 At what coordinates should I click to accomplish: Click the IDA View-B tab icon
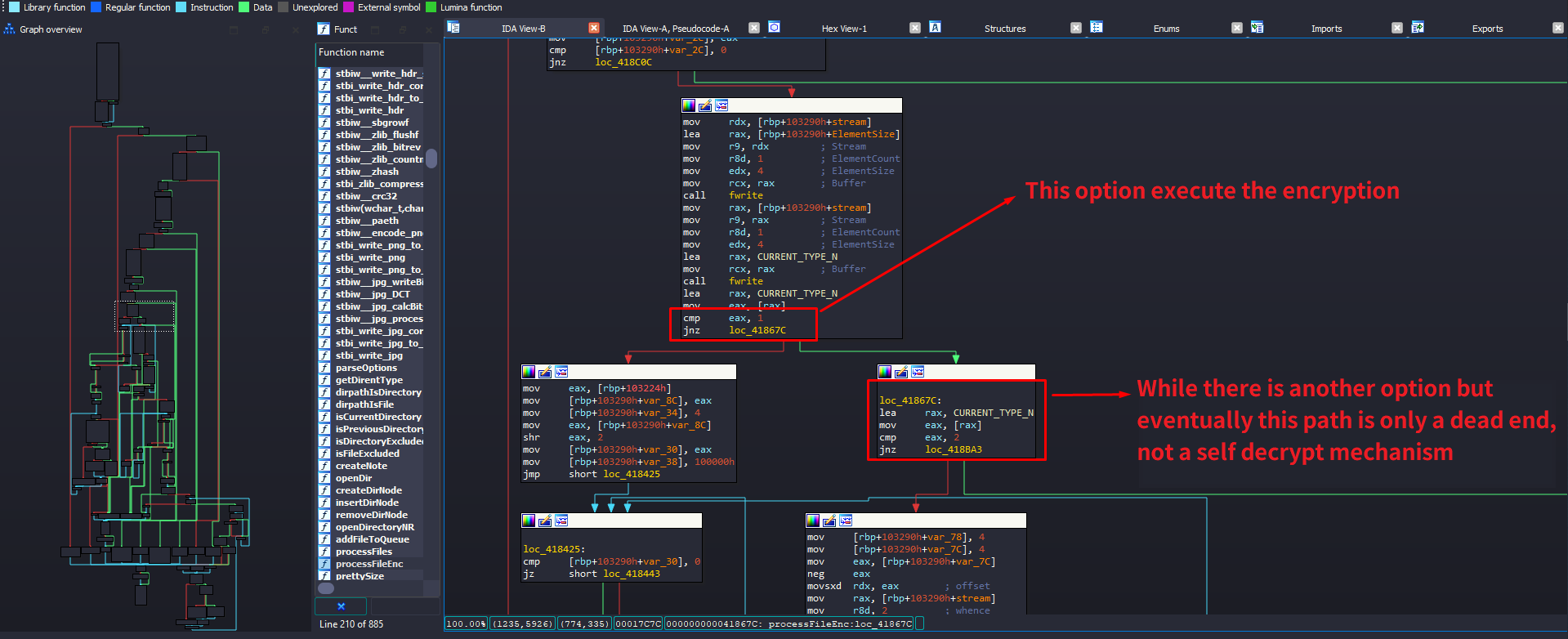(453, 28)
